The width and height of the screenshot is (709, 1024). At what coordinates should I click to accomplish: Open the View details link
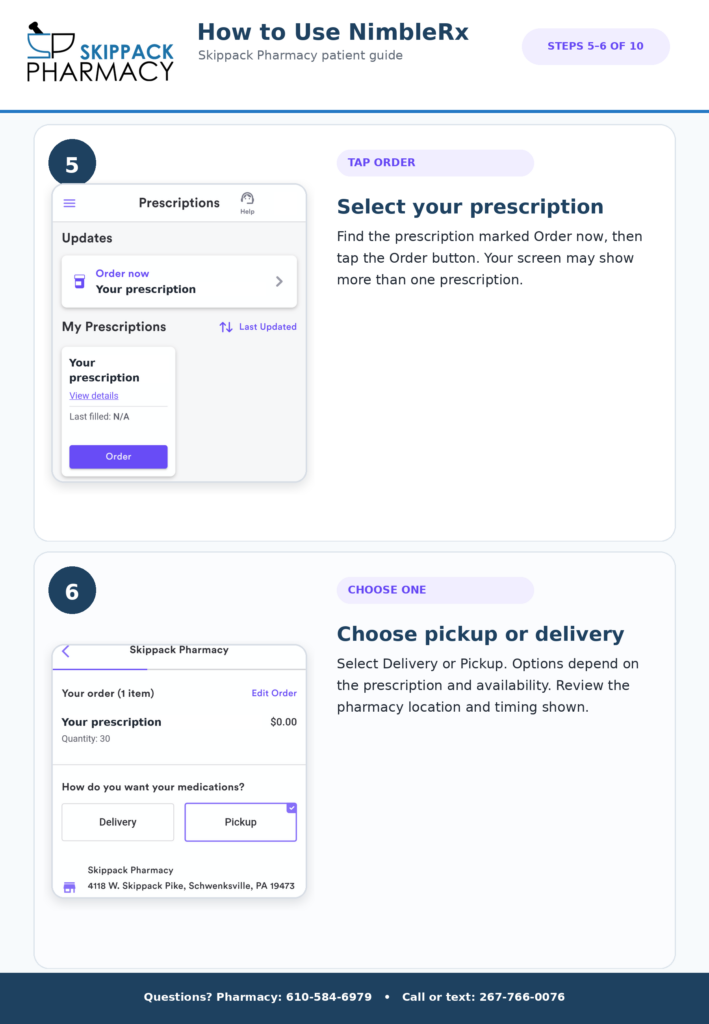point(94,396)
